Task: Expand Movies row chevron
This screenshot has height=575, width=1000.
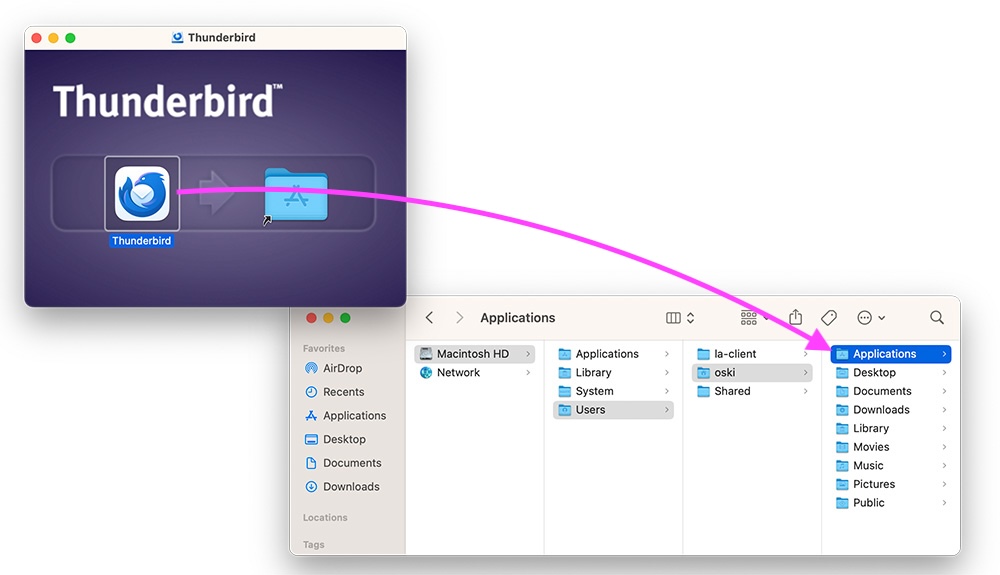Action: click(944, 447)
